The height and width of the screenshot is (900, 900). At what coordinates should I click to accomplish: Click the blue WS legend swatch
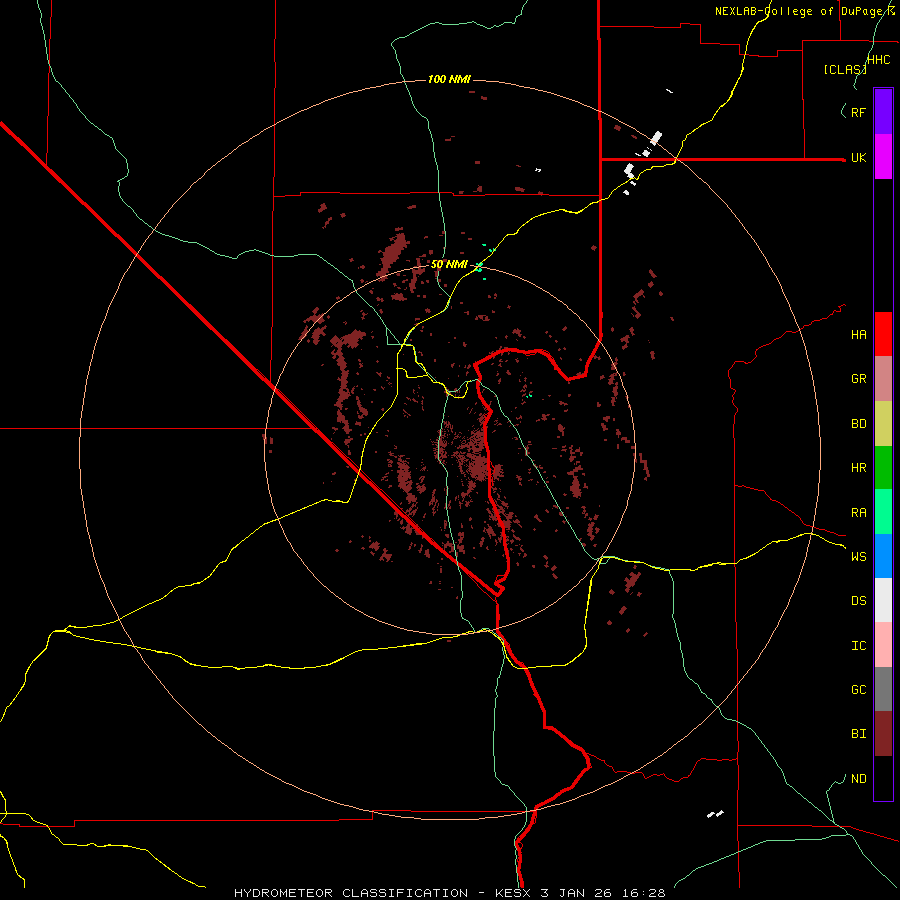pyautogui.click(x=883, y=556)
